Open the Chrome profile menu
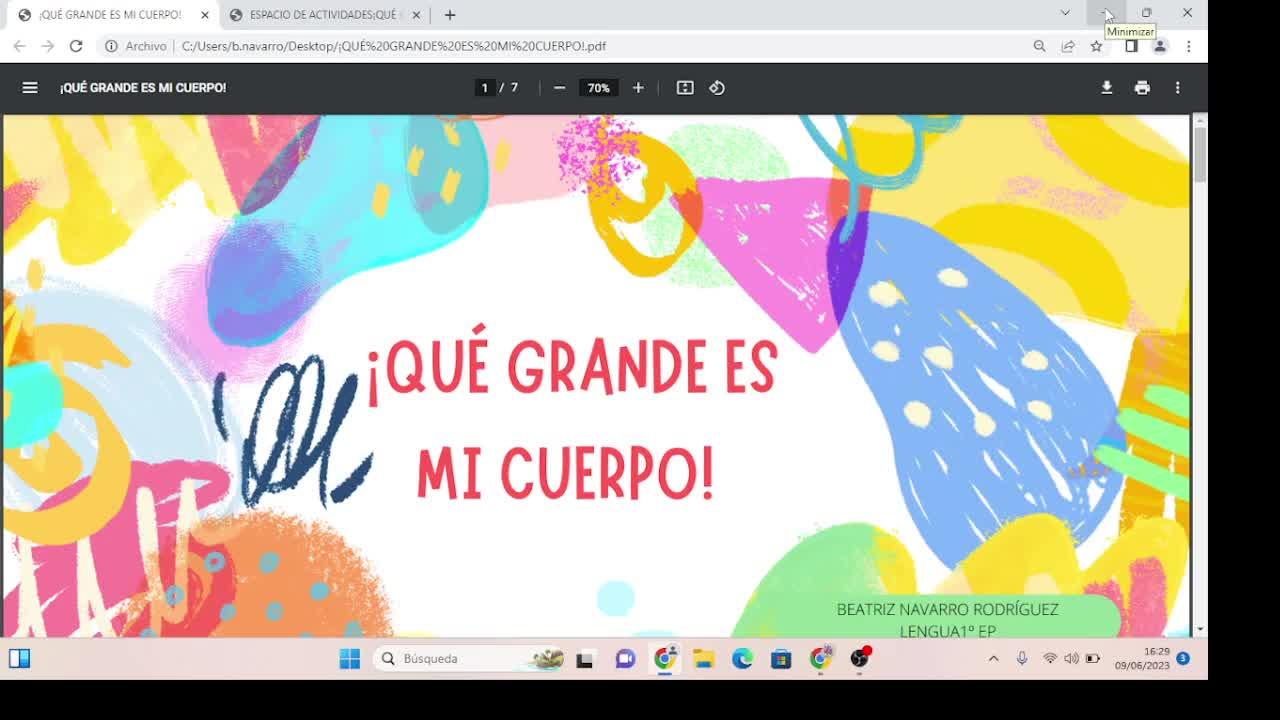Image resolution: width=1280 pixels, height=720 pixels. pyautogui.click(x=1160, y=46)
